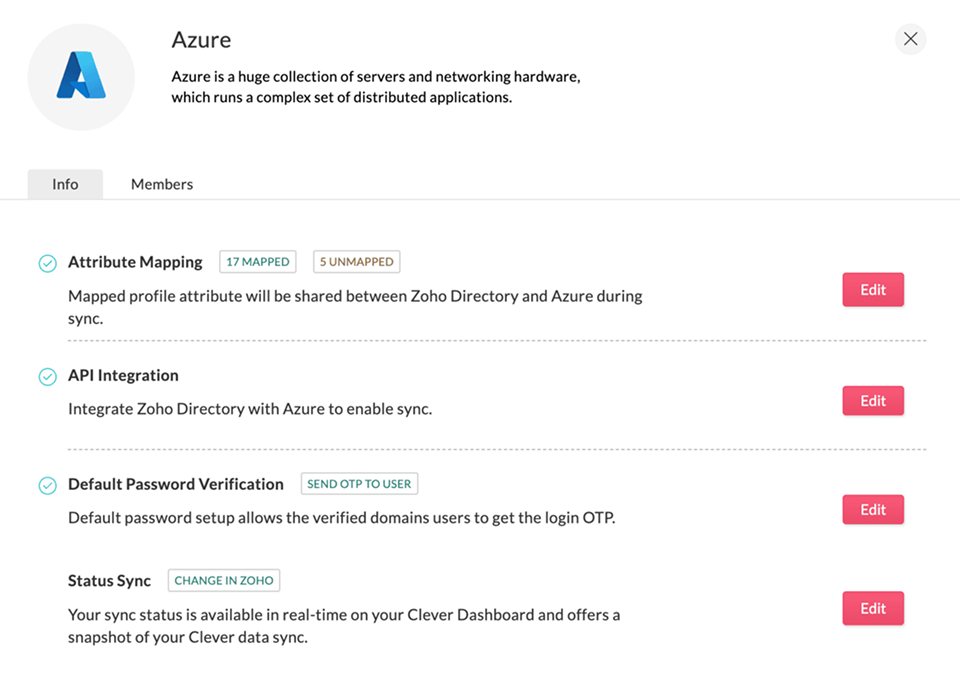Edit the API Integration settings

(x=872, y=401)
